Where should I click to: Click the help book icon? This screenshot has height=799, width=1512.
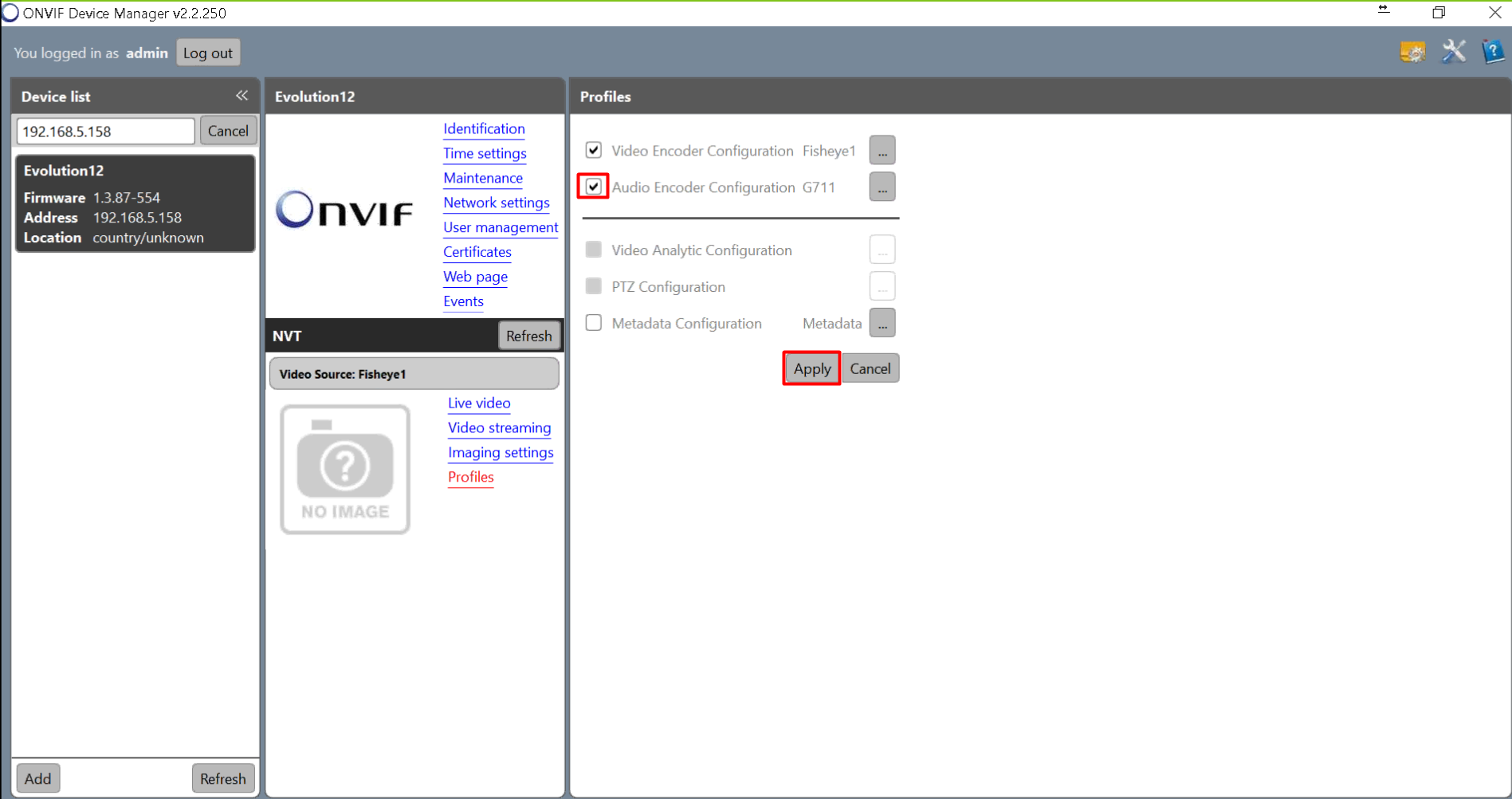pyautogui.click(x=1492, y=52)
